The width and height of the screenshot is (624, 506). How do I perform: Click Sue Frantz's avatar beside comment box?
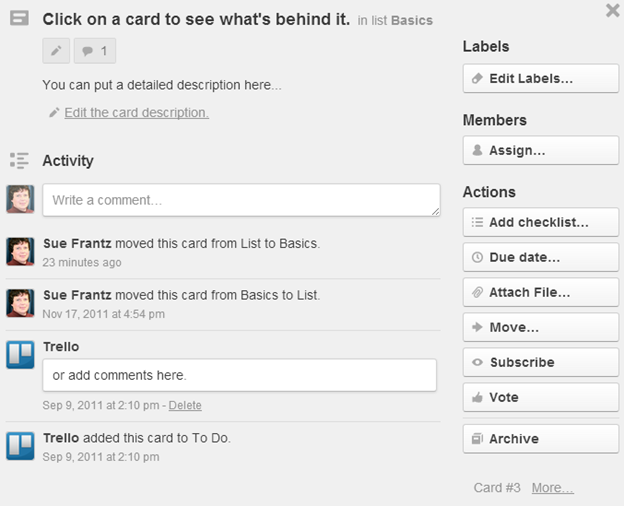pos(20,199)
